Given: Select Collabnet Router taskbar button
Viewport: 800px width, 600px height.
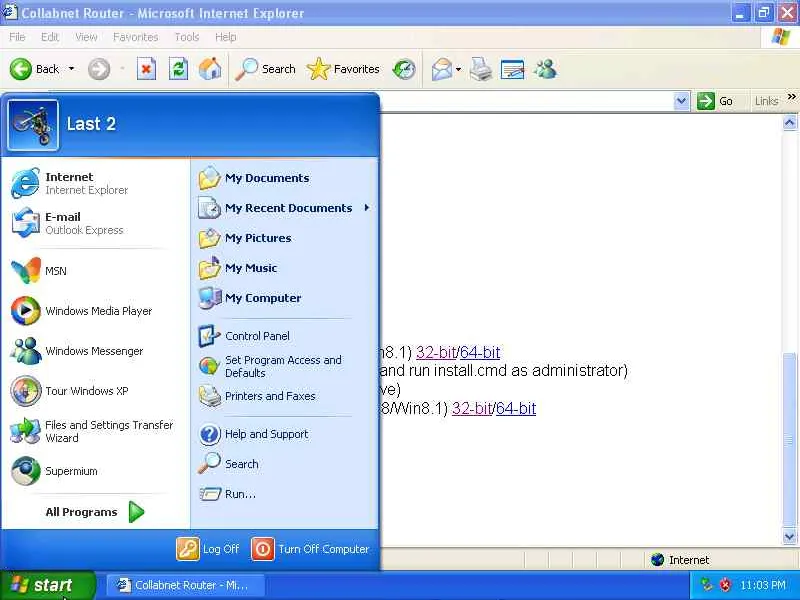Looking at the screenshot, I should coord(186,585).
